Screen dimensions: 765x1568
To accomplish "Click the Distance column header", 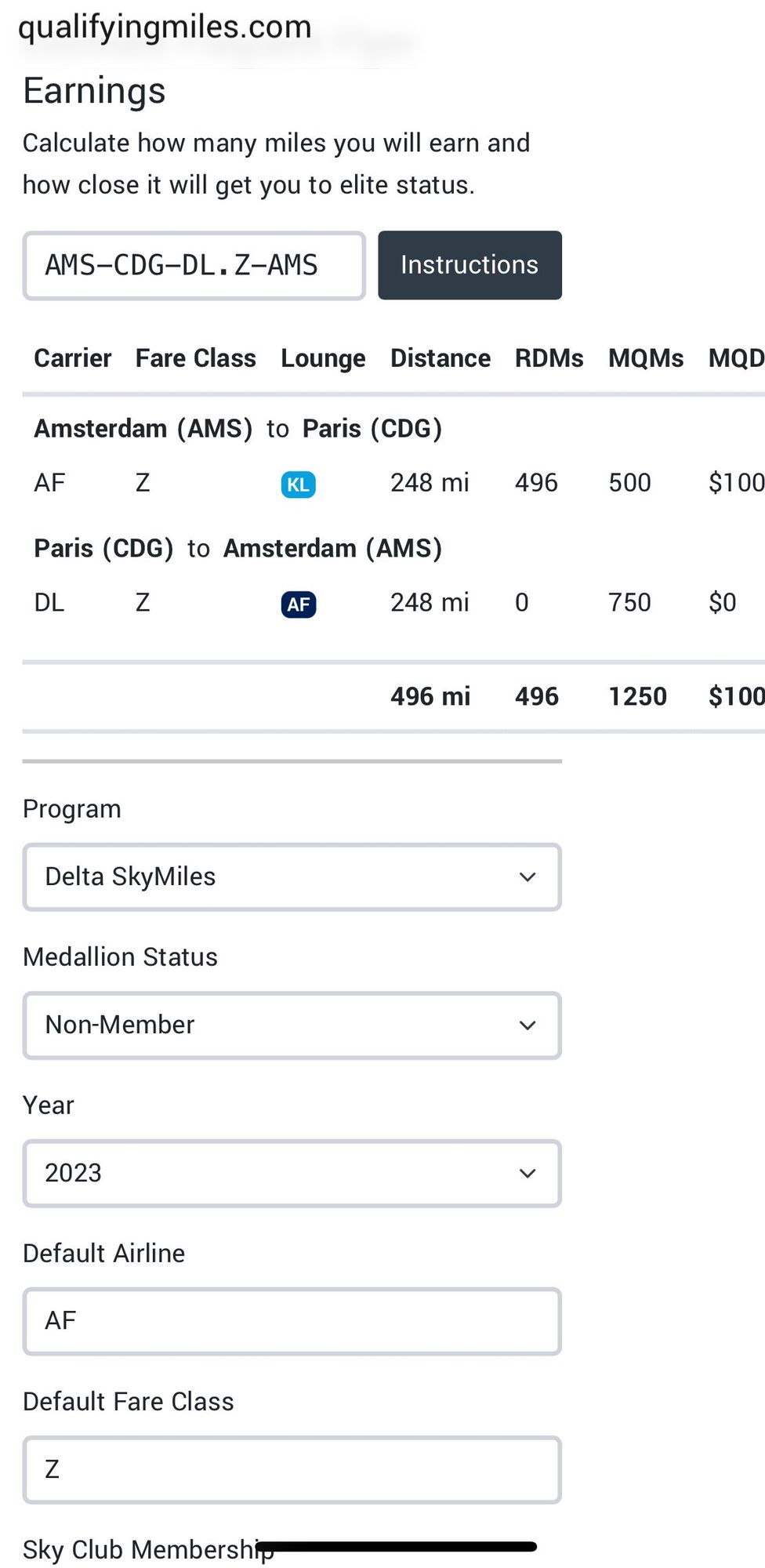I will (x=441, y=358).
